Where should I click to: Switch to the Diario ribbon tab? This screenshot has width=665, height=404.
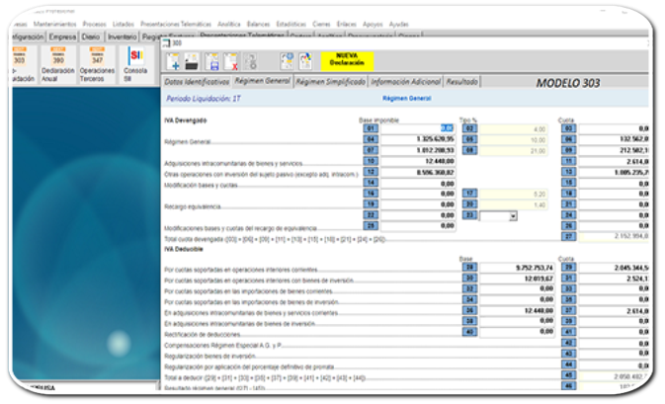coord(91,37)
